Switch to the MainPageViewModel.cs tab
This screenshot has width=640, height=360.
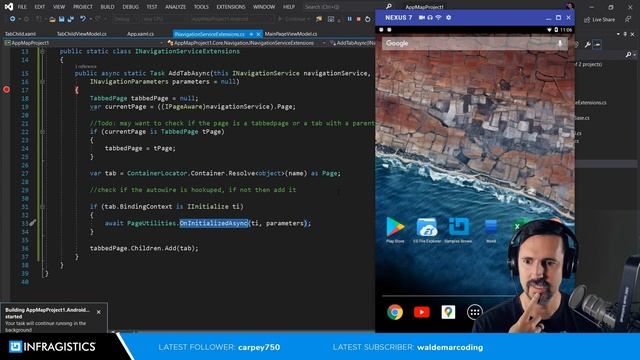click(x=291, y=34)
